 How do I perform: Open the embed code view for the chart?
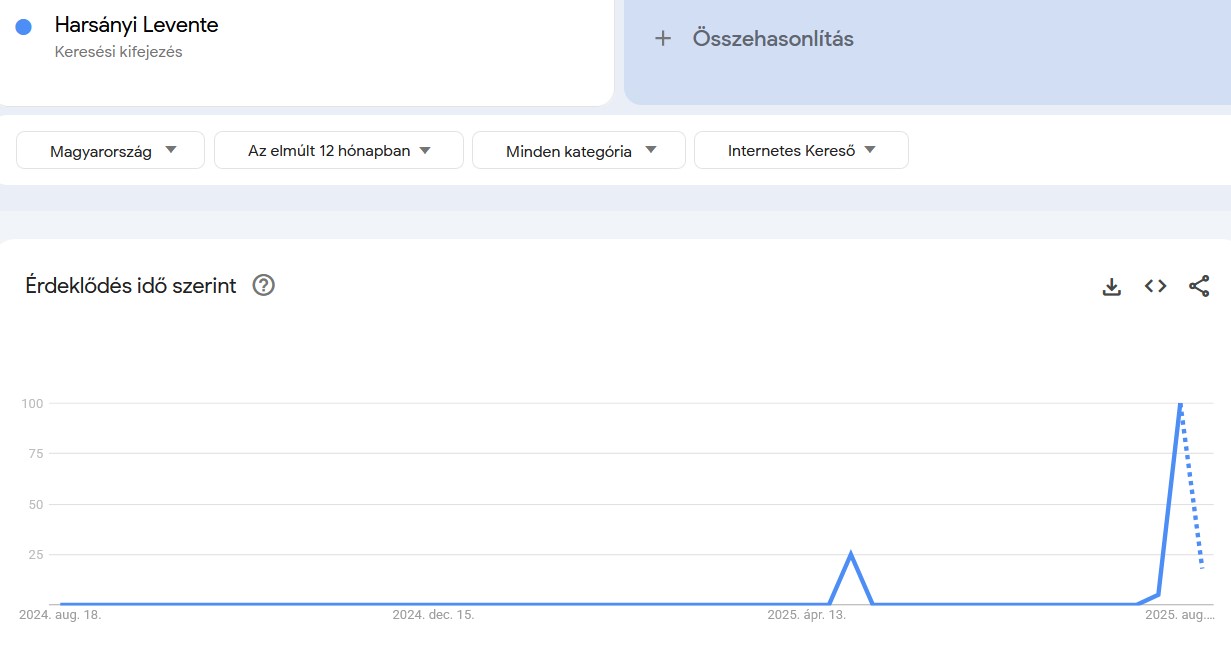point(1155,286)
